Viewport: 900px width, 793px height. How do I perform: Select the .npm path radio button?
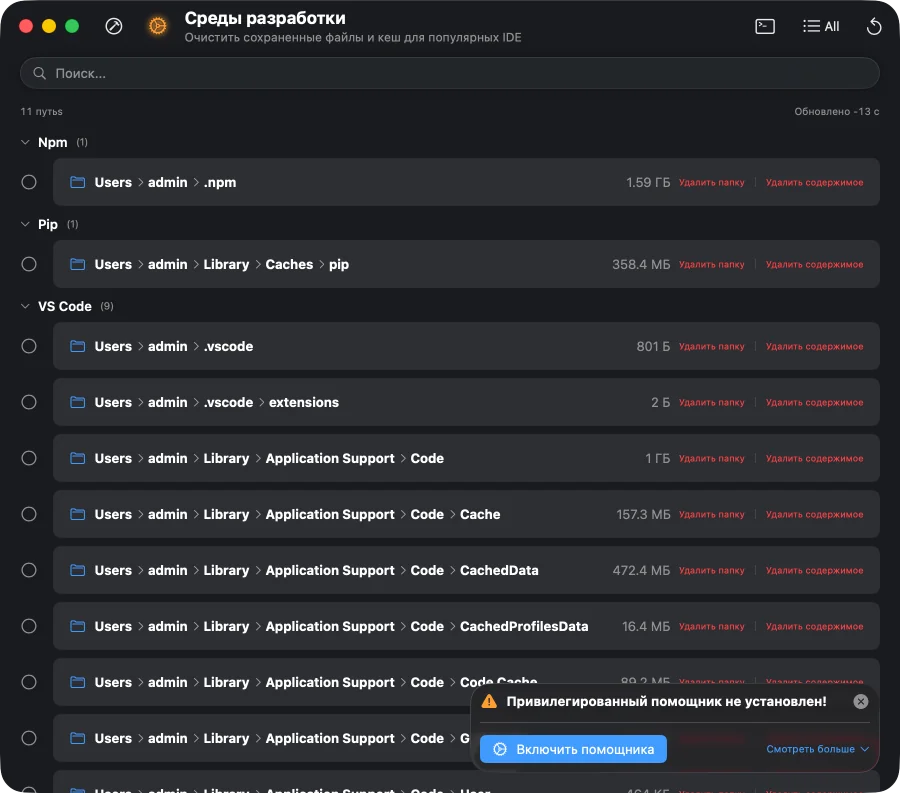(29, 182)
